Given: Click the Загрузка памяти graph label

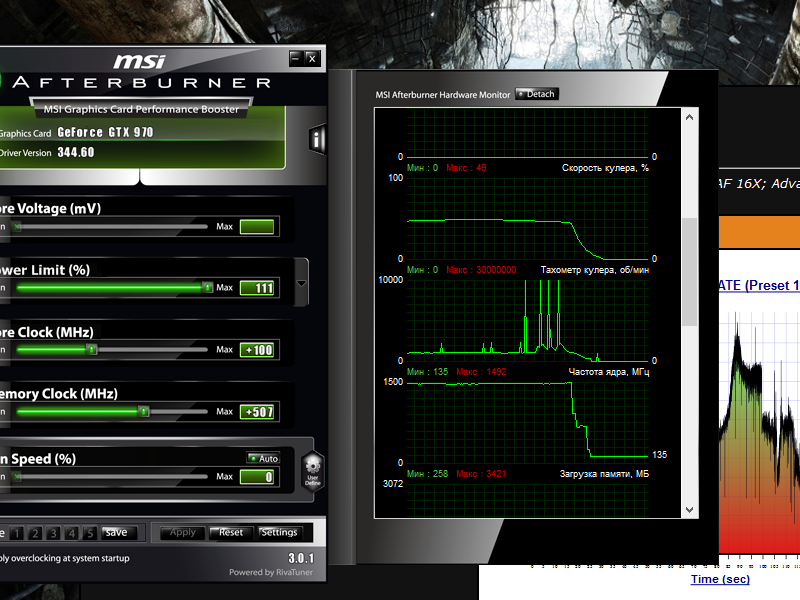Looking at the screenshot, I should (x=604, y=474).
